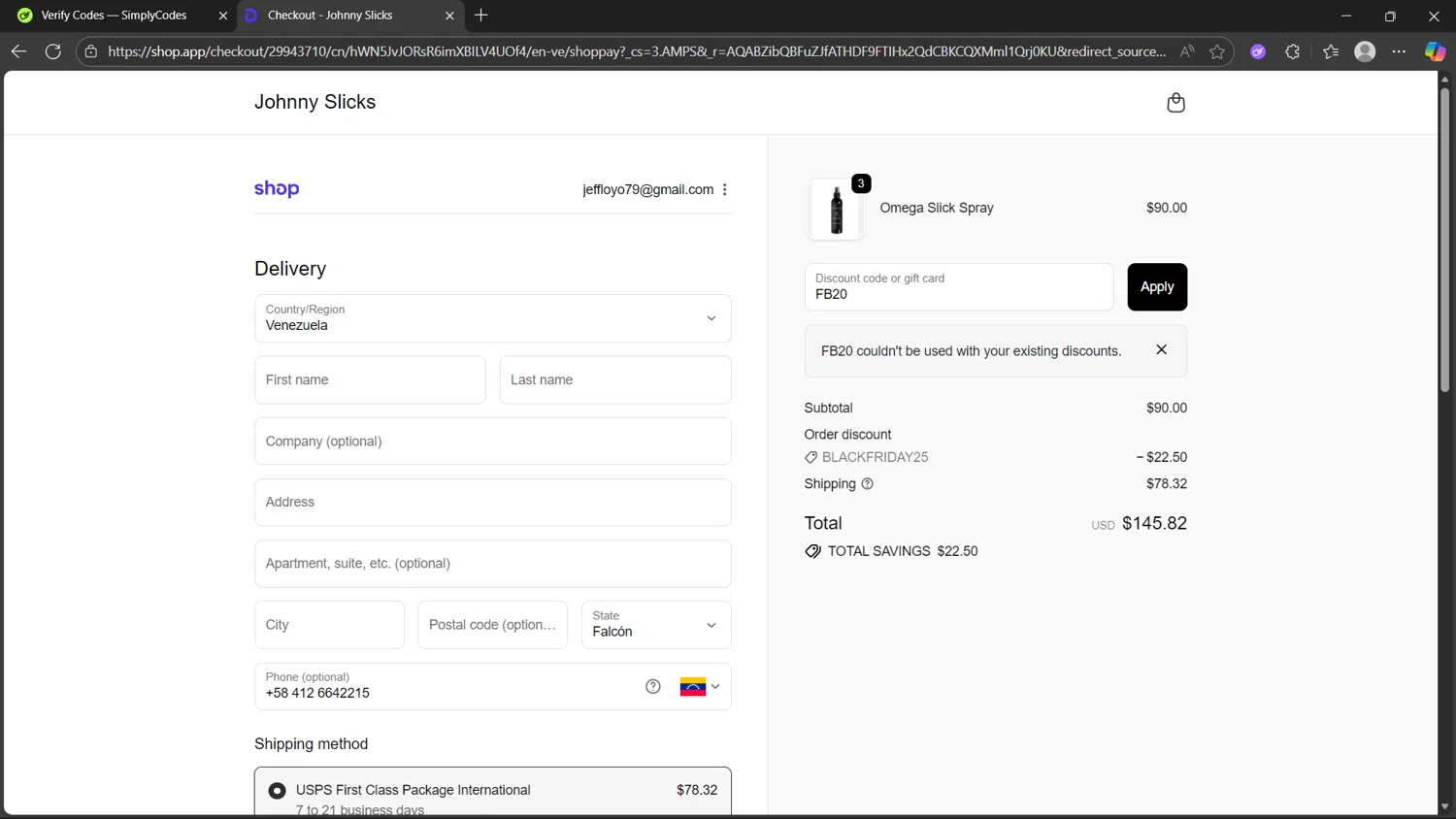
Task: Click the Postal code field
Action: [x=492, y=625]
